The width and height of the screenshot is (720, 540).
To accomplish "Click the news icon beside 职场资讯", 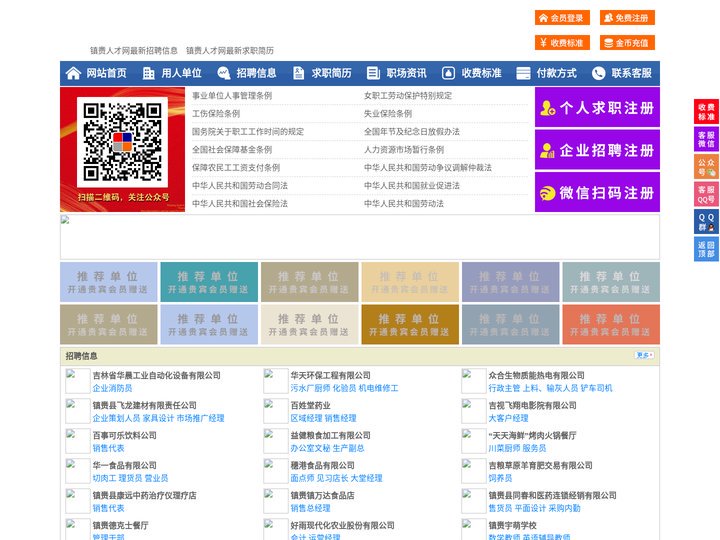I will [373, 73].
